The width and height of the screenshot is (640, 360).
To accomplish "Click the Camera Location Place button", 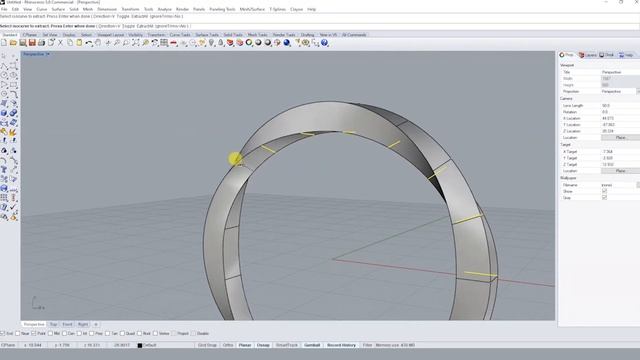I will (x=620, y=138).
